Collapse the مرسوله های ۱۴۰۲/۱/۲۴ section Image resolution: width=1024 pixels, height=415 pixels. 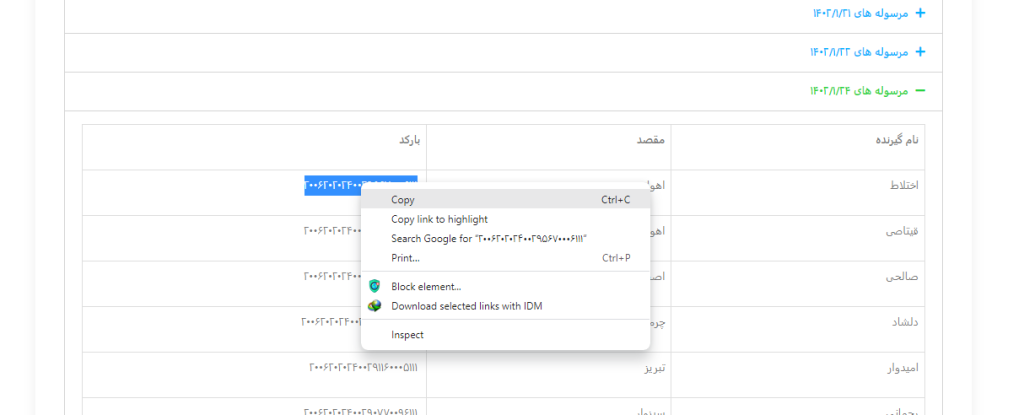click(859, 91)
